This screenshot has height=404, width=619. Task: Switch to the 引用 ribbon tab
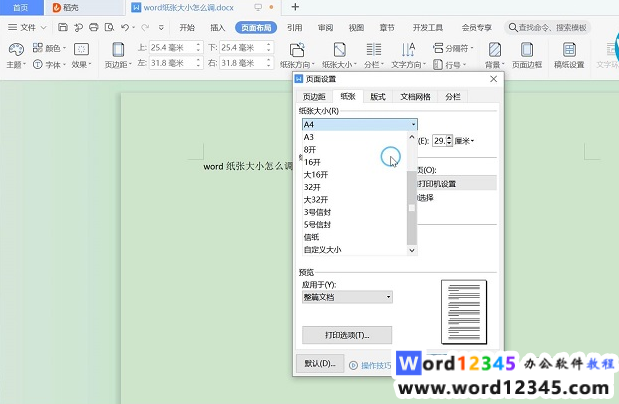tap(294, 27)
